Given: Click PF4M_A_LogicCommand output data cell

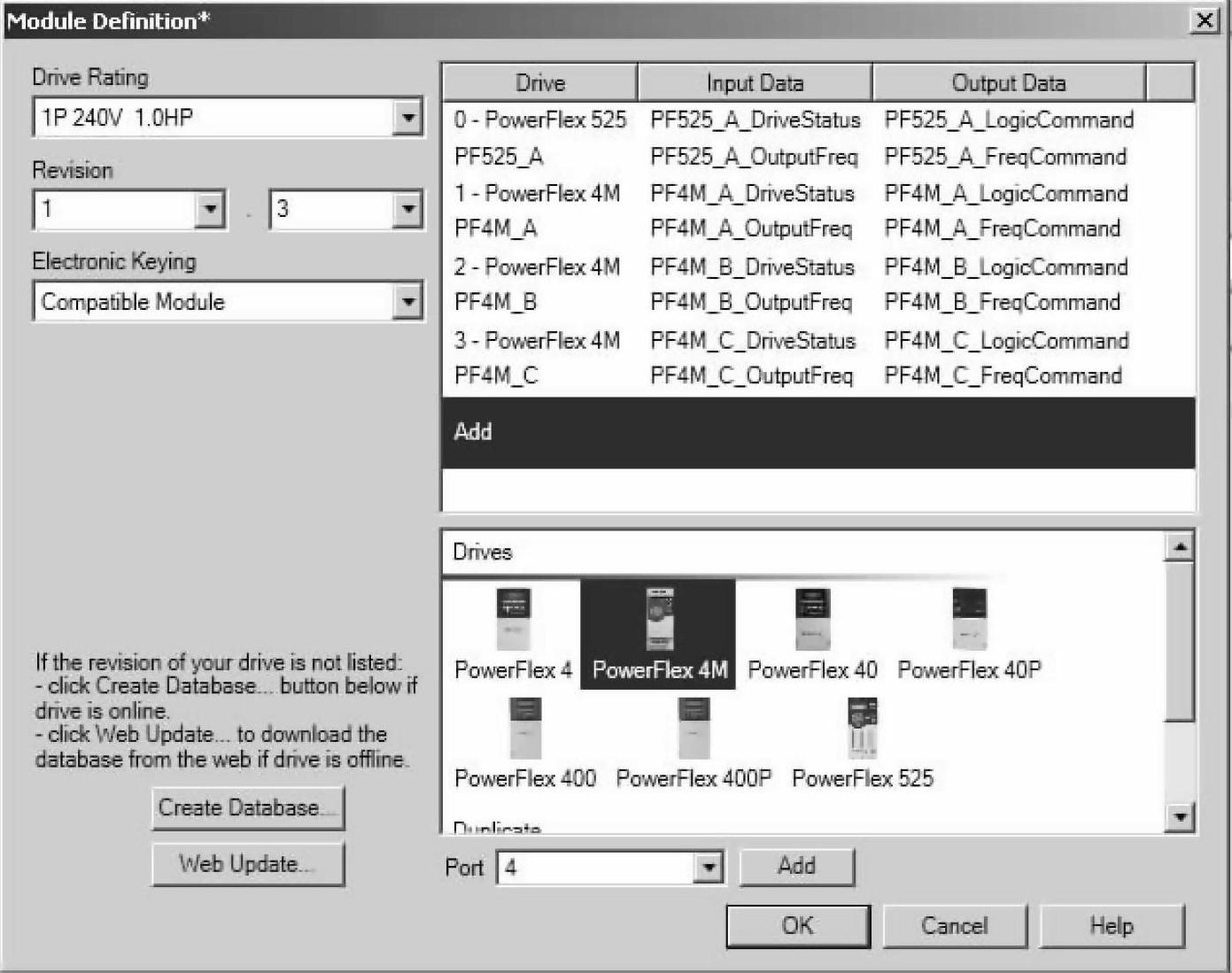Looking at the screenshot, I should click(1006, 193).
